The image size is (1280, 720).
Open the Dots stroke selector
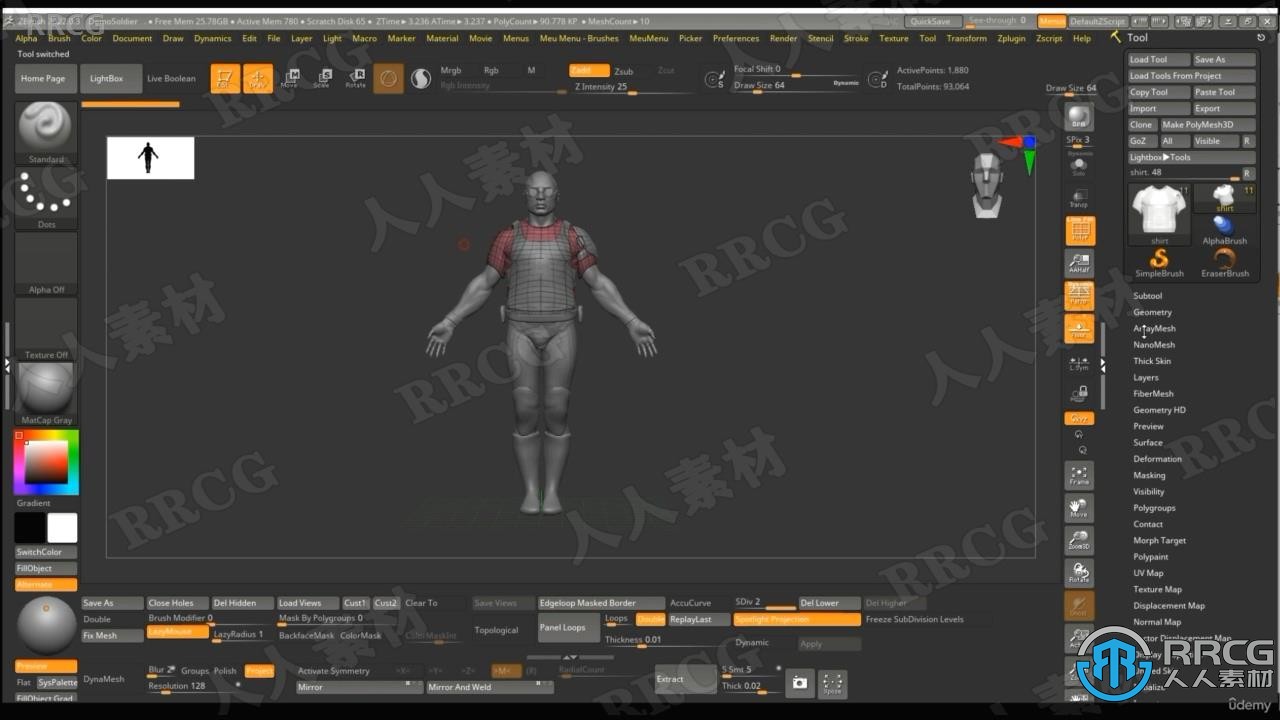pos(46,199)
